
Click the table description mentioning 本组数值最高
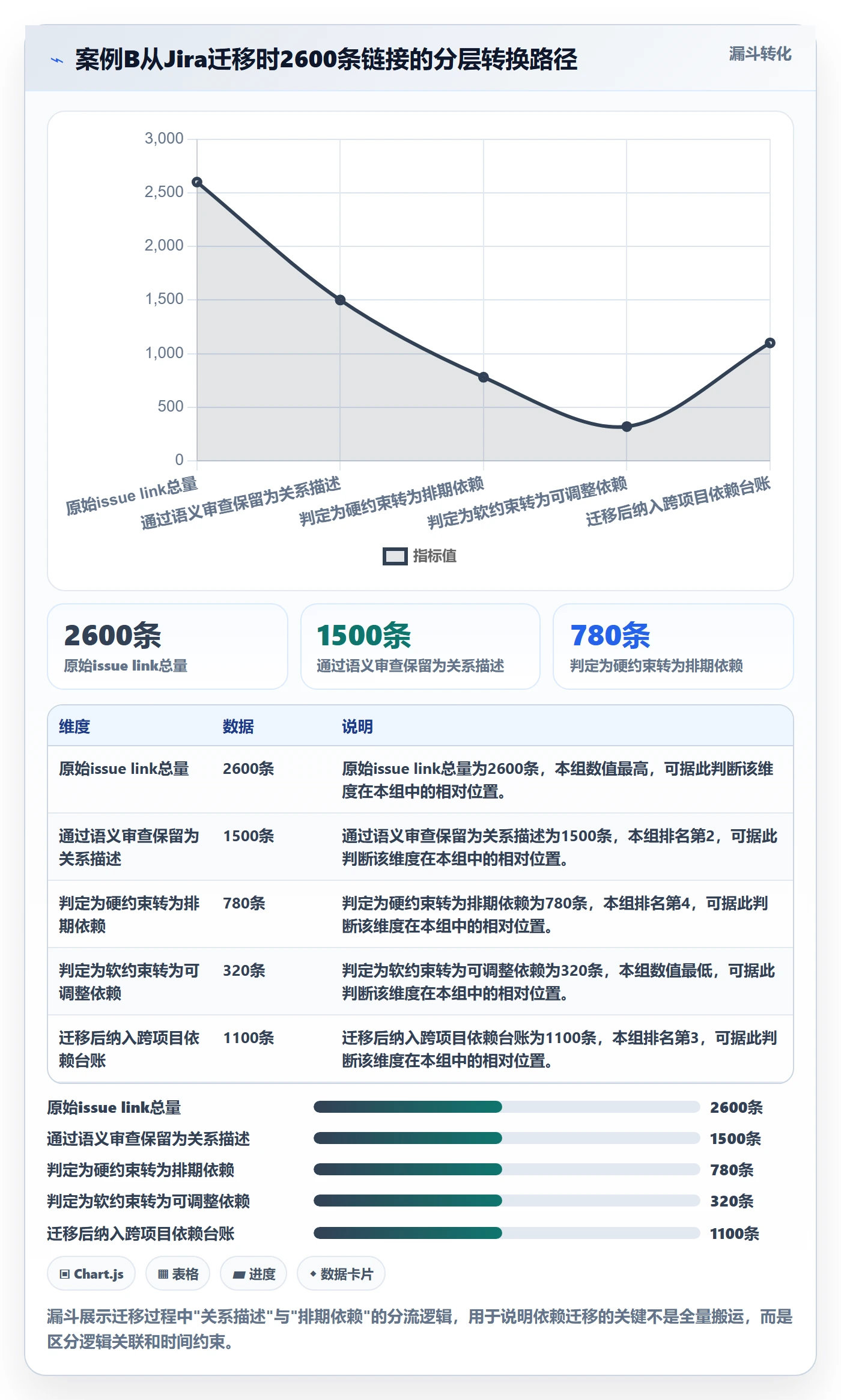click(x=557, y=780)
